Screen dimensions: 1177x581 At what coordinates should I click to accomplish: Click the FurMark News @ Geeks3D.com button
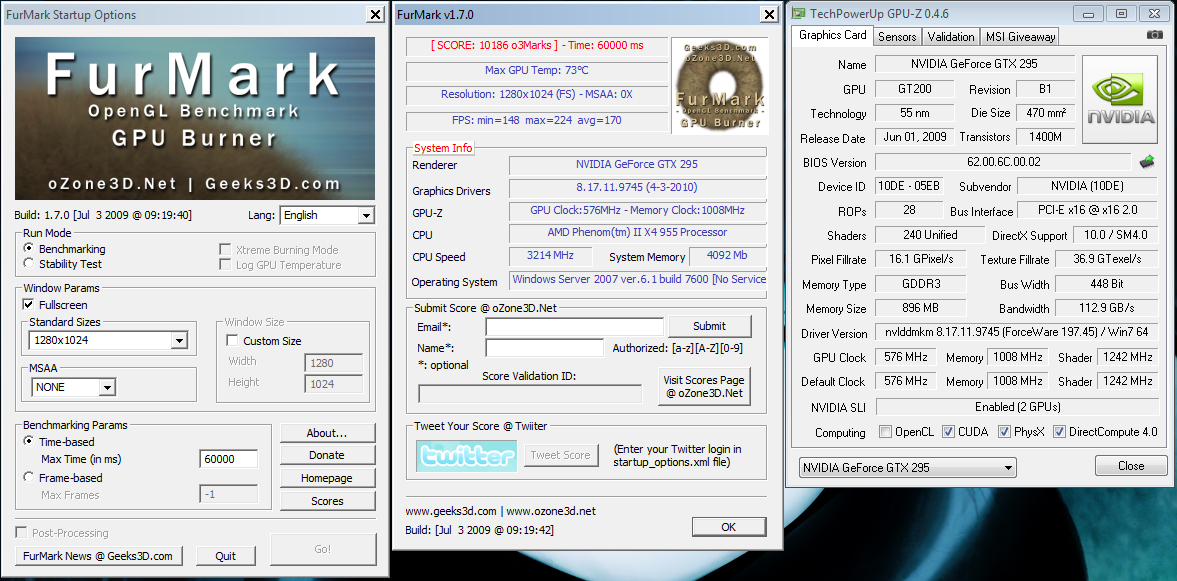98,555
